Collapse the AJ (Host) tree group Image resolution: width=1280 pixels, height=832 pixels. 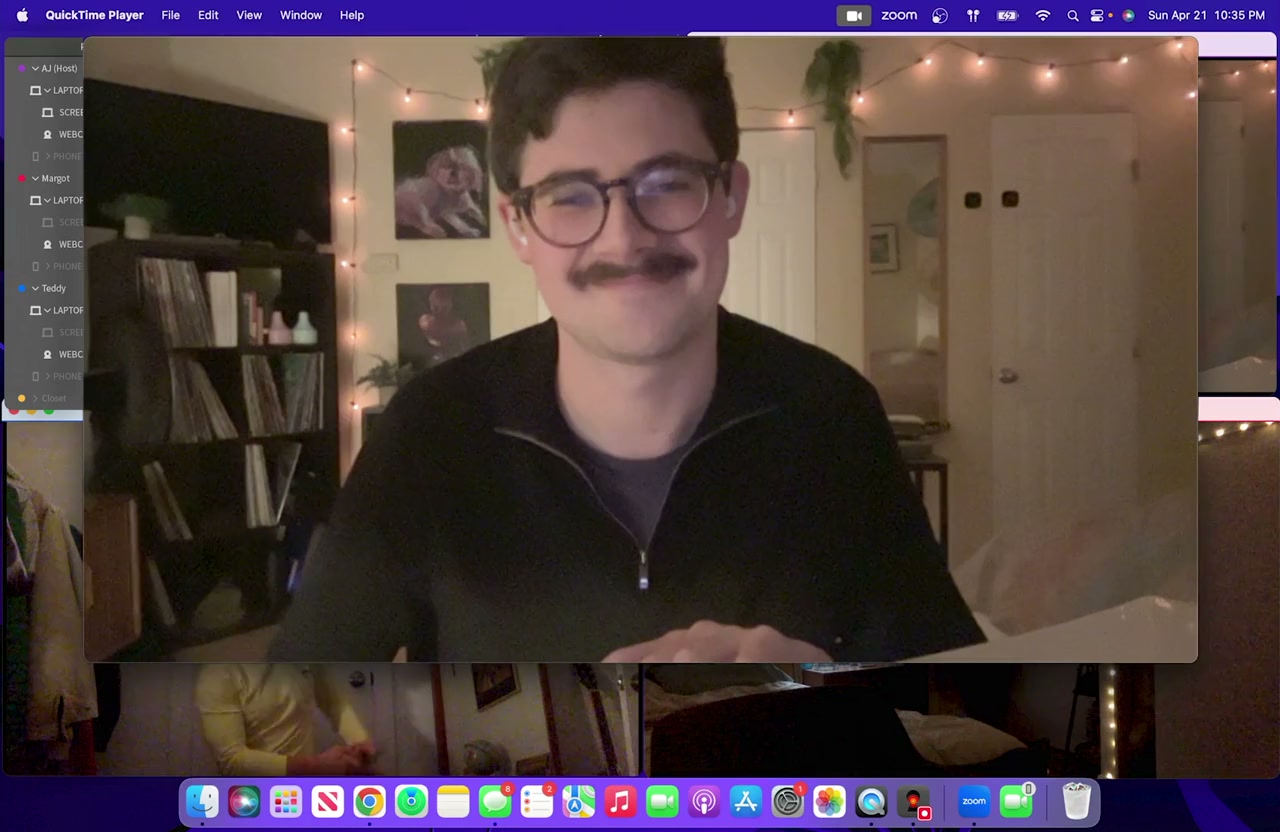click(35, 68)
